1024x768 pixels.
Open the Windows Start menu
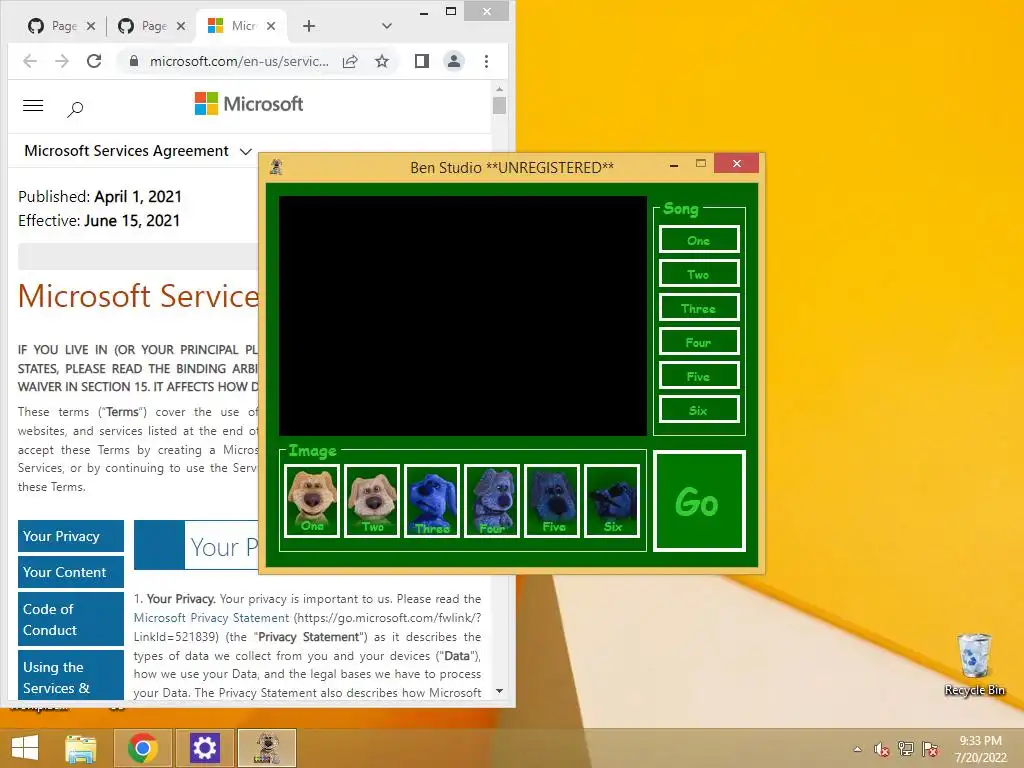coord(25,748)
